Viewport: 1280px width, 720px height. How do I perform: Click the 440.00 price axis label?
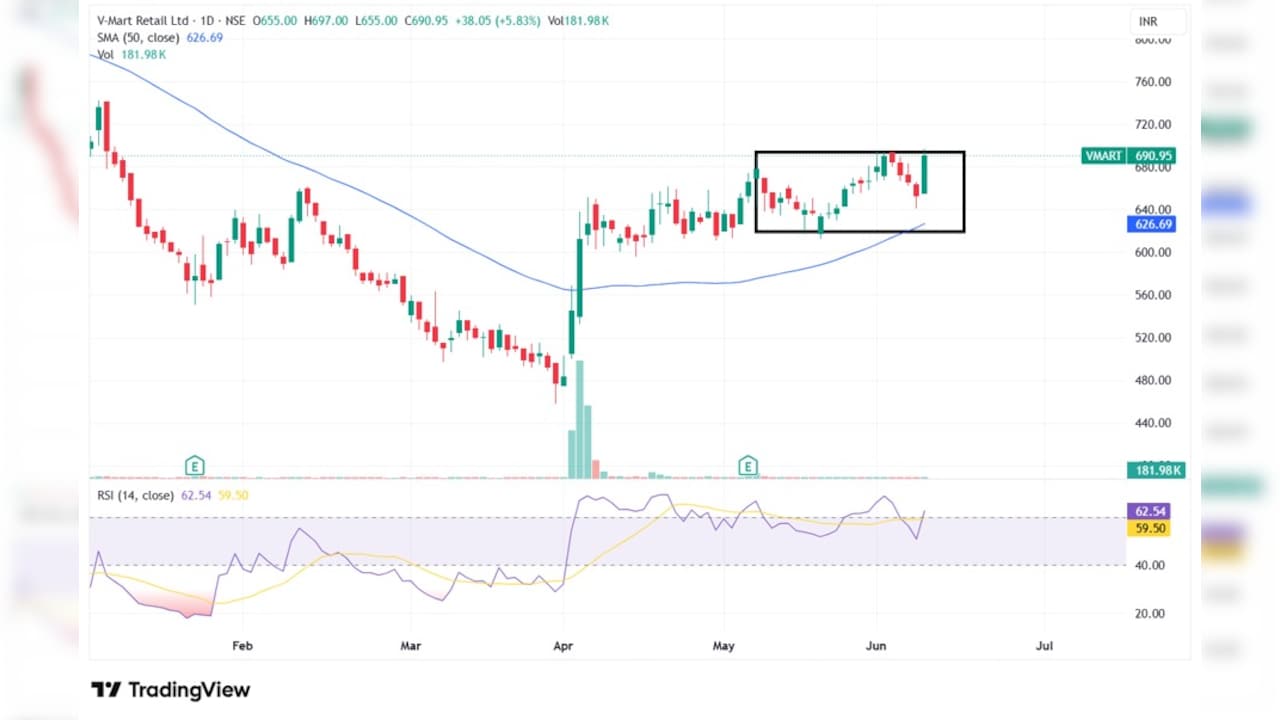tap(1154, 423)
